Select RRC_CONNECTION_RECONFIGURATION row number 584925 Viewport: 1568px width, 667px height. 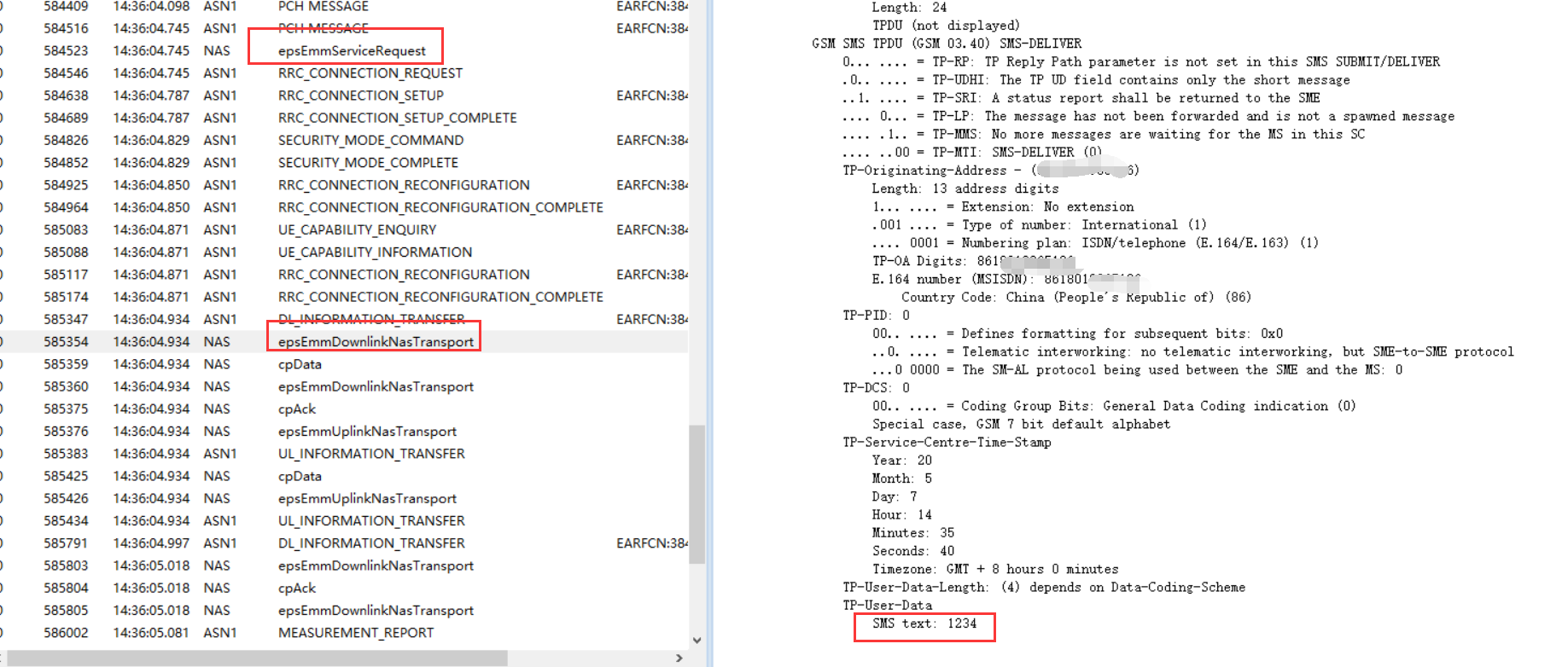pyautogui.click(x=344, y=185)
